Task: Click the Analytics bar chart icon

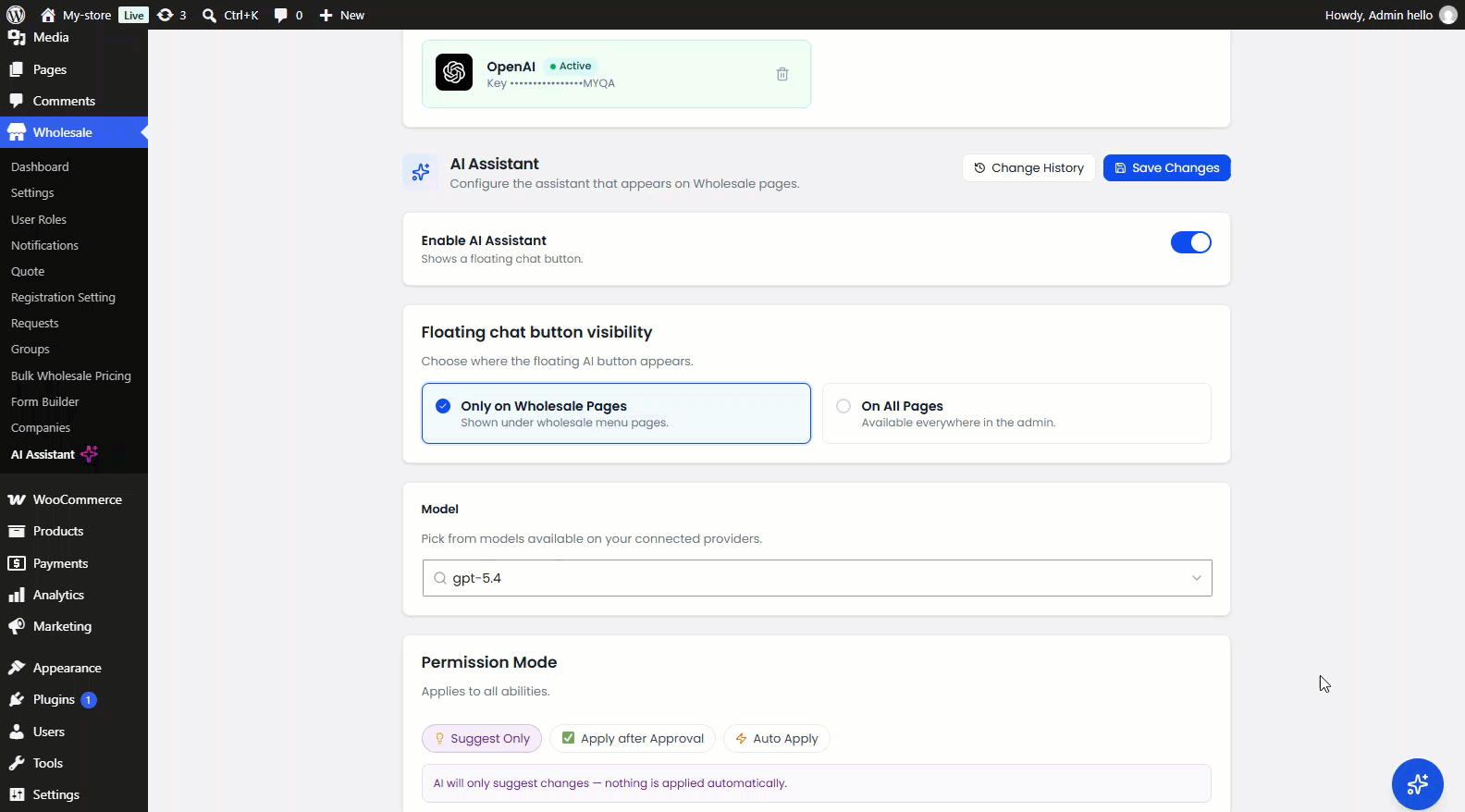Action: point(17,595)
